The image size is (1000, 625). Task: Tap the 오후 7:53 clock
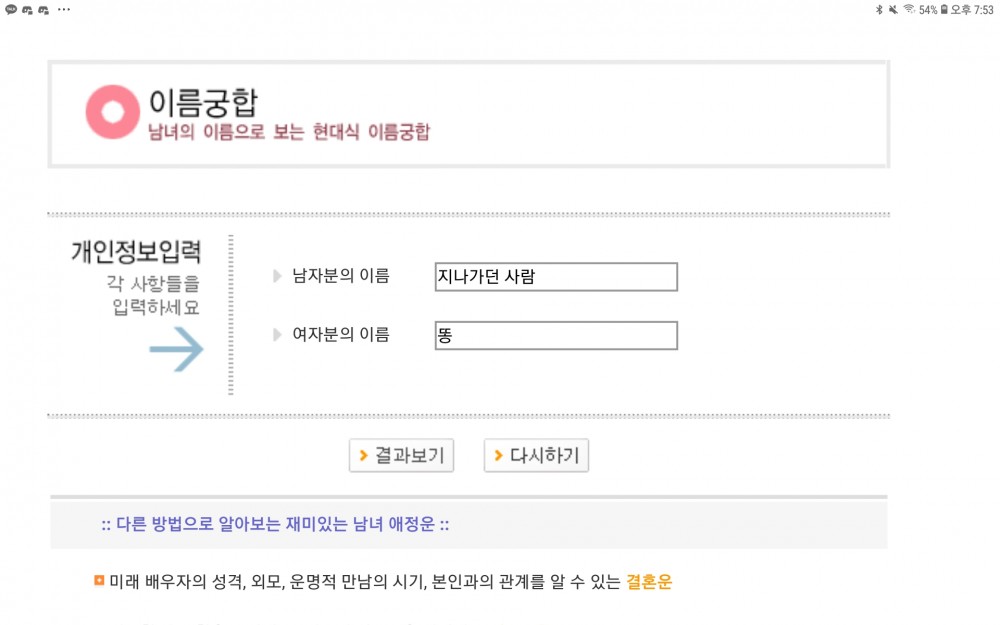(x=972, y=10)
